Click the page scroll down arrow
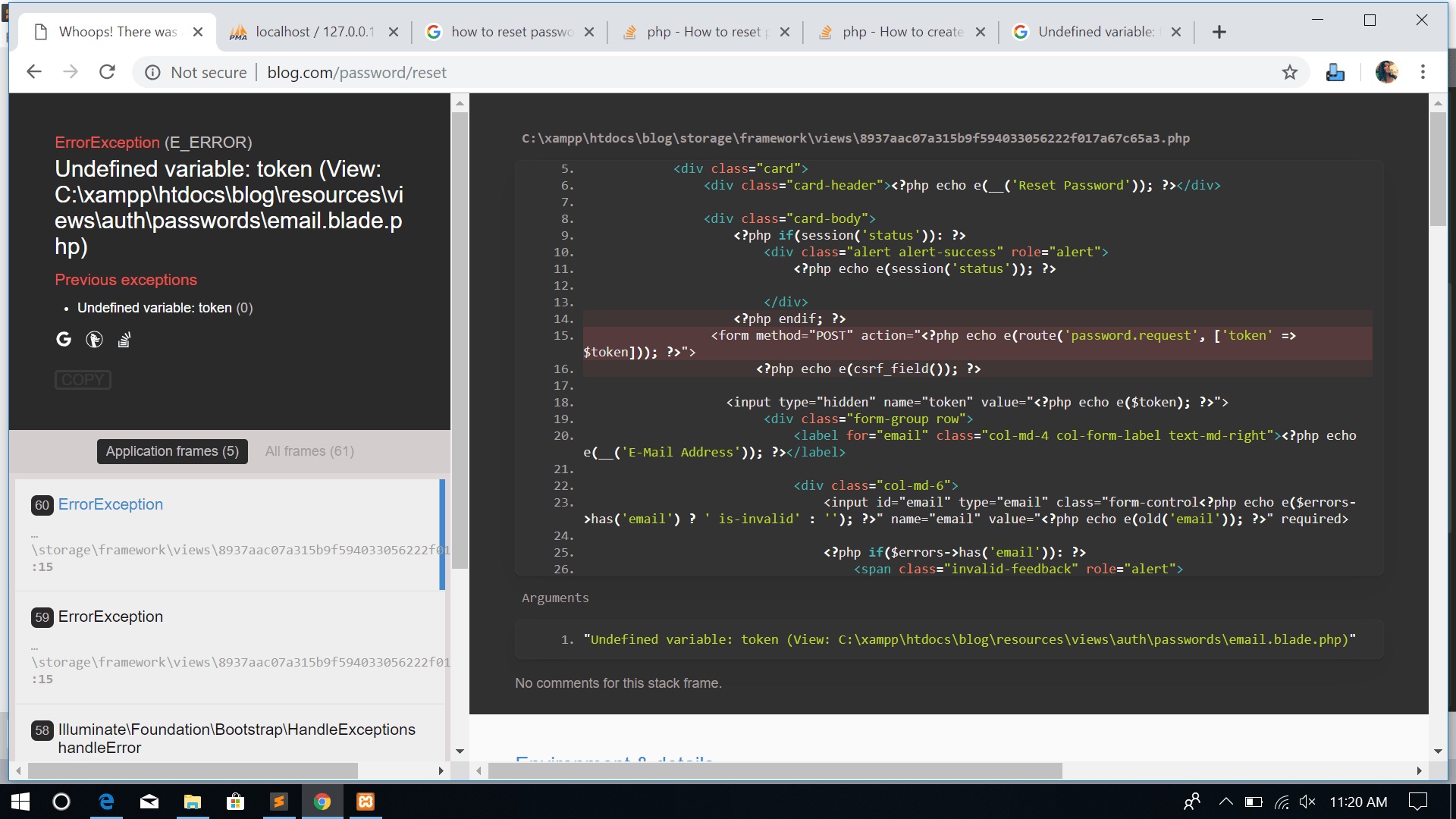This screenshot has height=819, width=1456. 1438,752
